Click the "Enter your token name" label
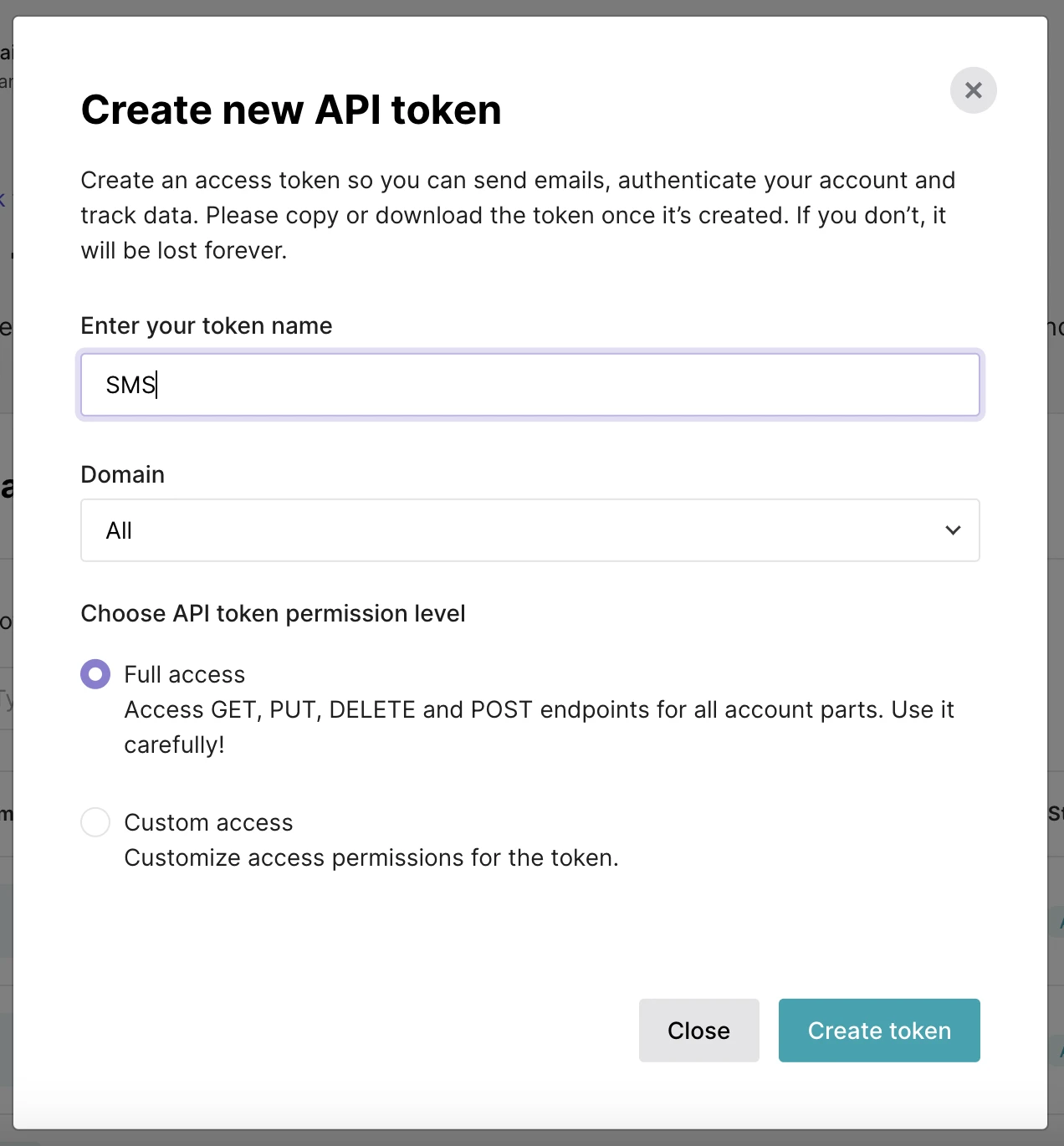 pyautogui.click(x=207, y=325)
